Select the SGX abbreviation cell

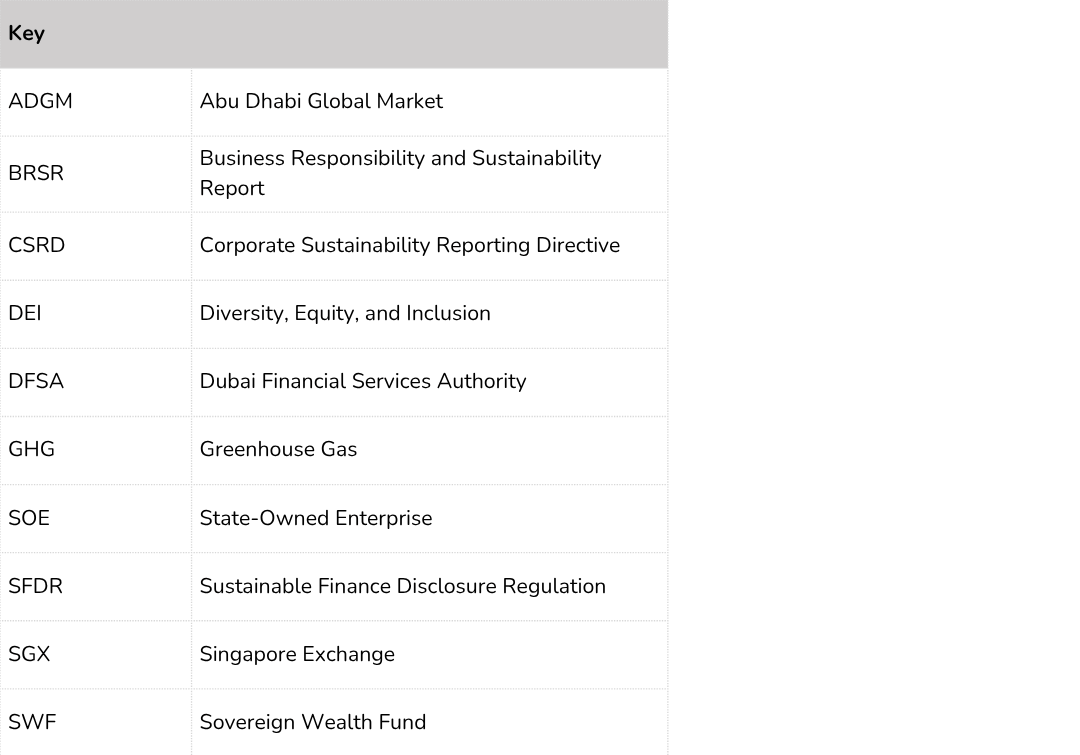click(x=96, y=655)
